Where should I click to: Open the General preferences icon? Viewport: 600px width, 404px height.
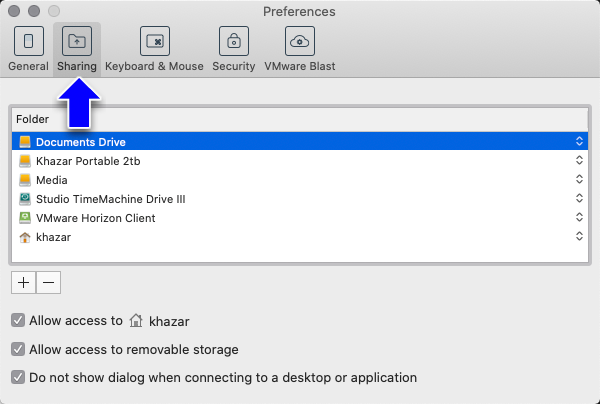click(x=29, y=41)
